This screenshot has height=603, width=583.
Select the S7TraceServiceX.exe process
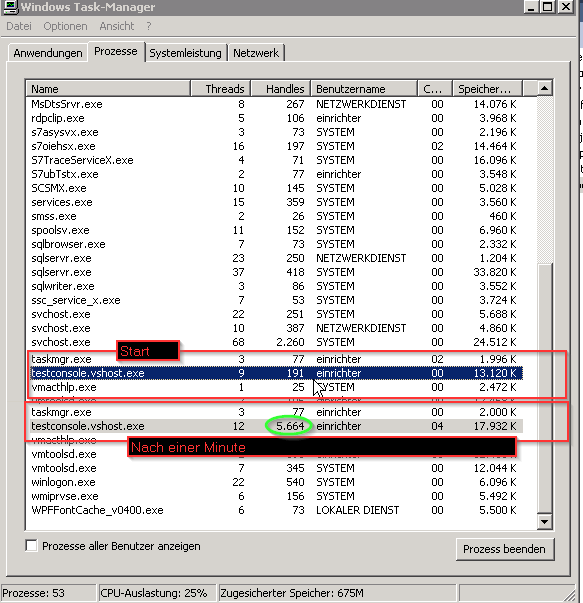(x=274, y=160)
